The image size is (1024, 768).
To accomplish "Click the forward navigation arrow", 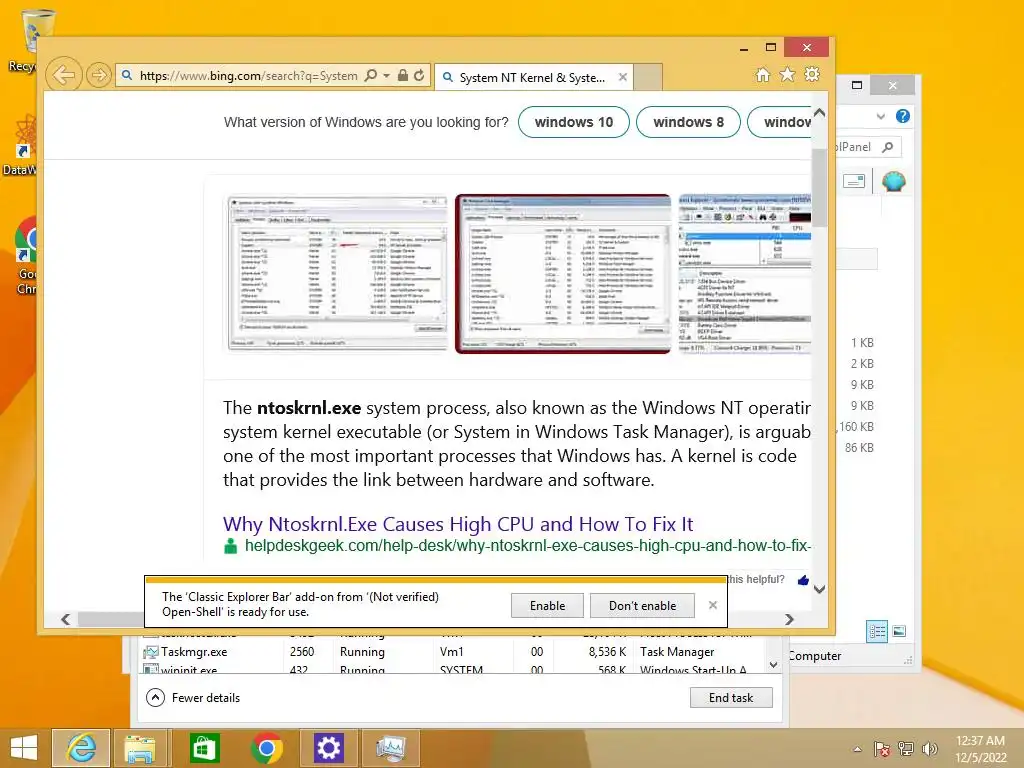I will click(99, 75).
